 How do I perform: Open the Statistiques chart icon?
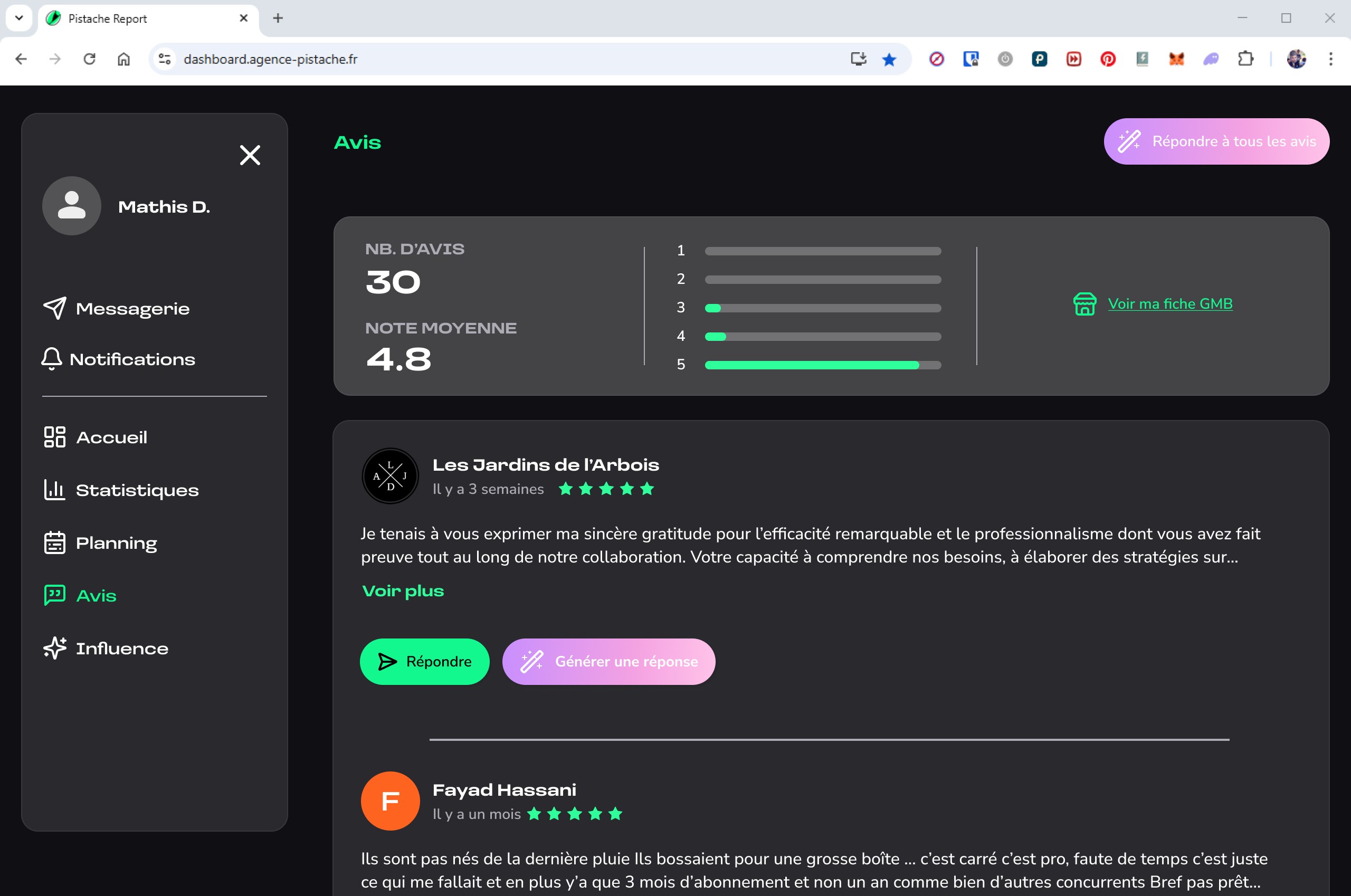(x=55, y=490)
